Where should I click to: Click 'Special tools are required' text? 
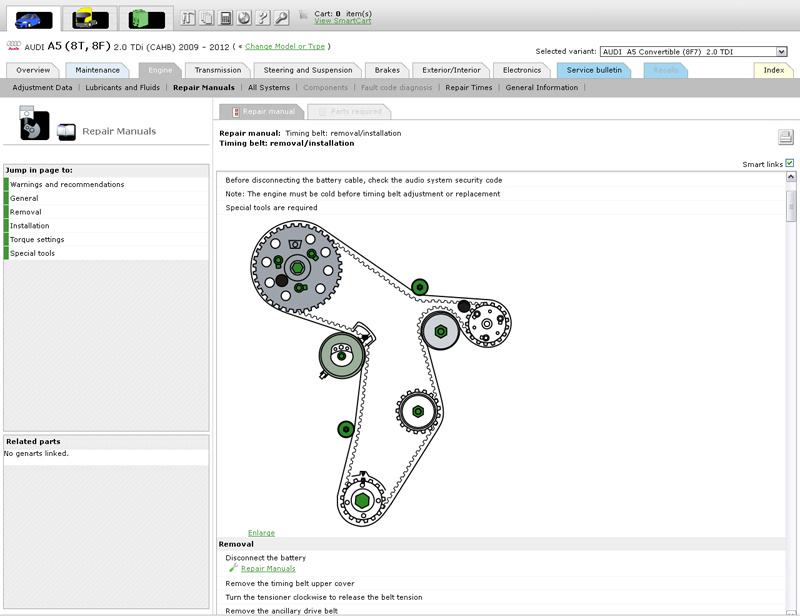coord(271,208)
